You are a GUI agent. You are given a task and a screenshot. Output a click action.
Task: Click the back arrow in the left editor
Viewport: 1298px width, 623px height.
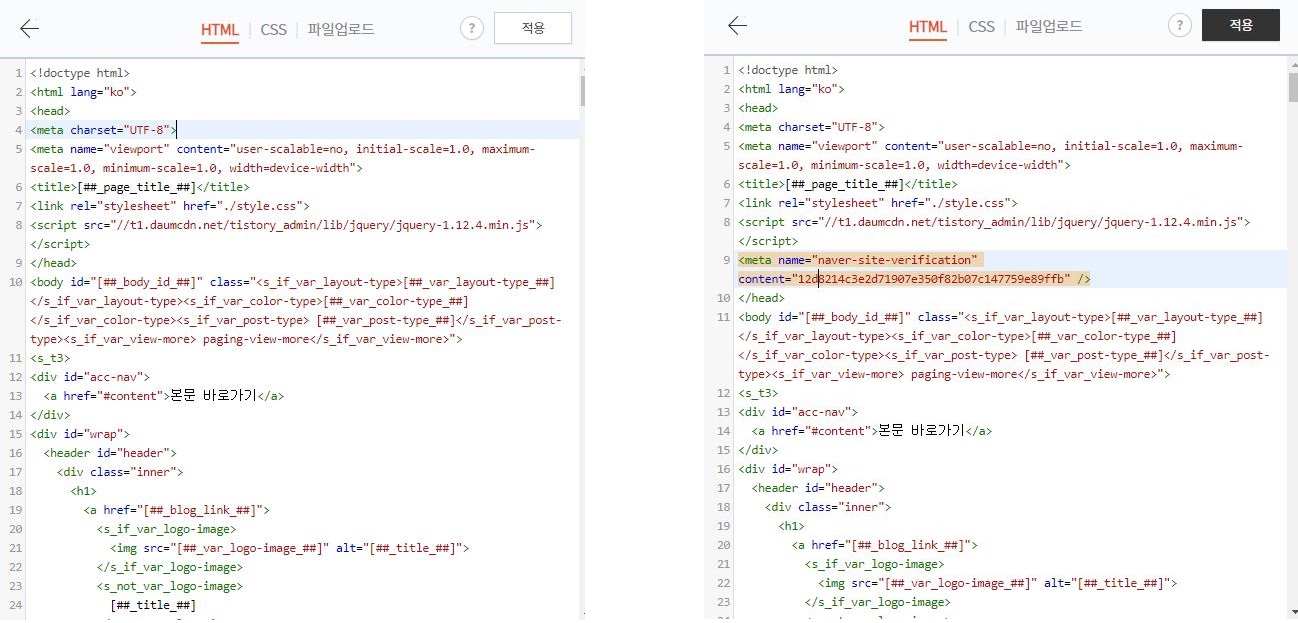click(x=30, y=28)
